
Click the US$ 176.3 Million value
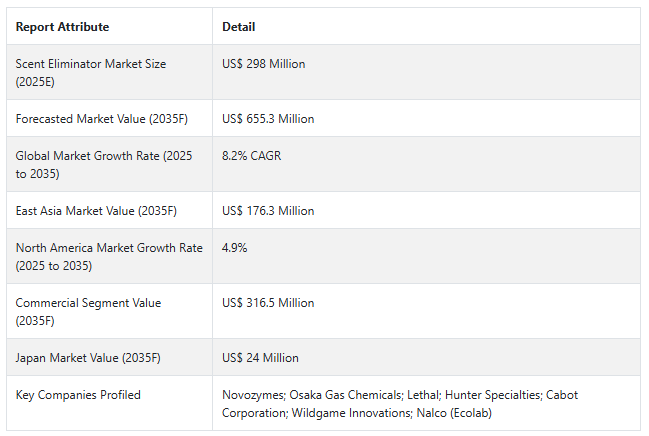(268, 211)
